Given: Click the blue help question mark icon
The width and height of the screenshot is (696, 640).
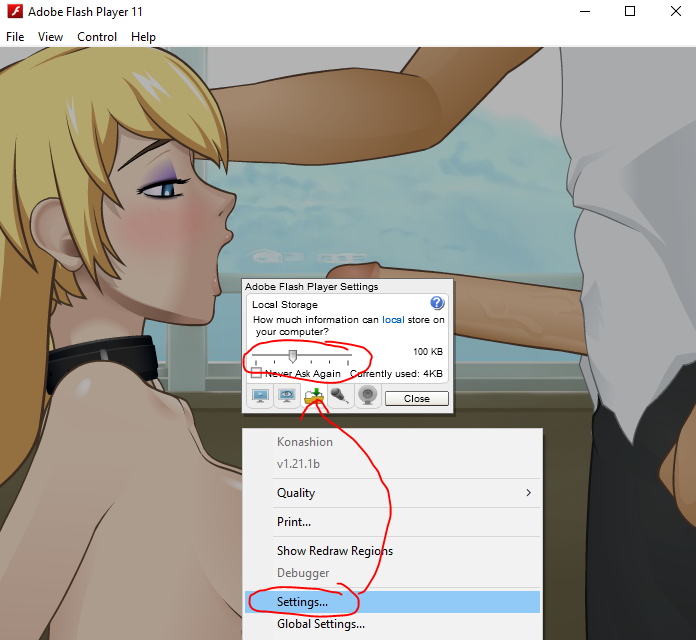Looking at the screenshot, I should click(x=437, y=303).
